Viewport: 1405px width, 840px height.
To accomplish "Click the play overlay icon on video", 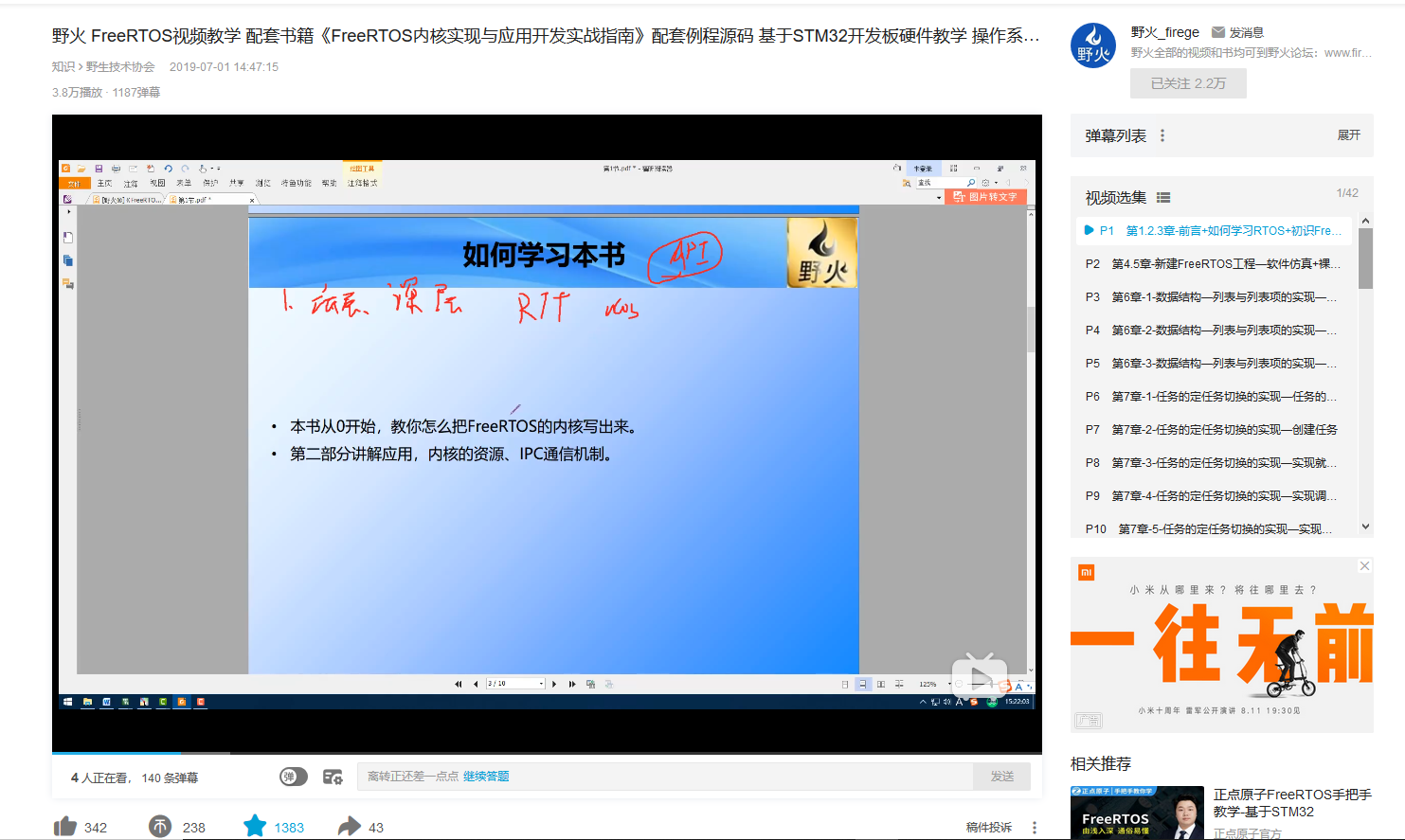I will tap(980, 675).
